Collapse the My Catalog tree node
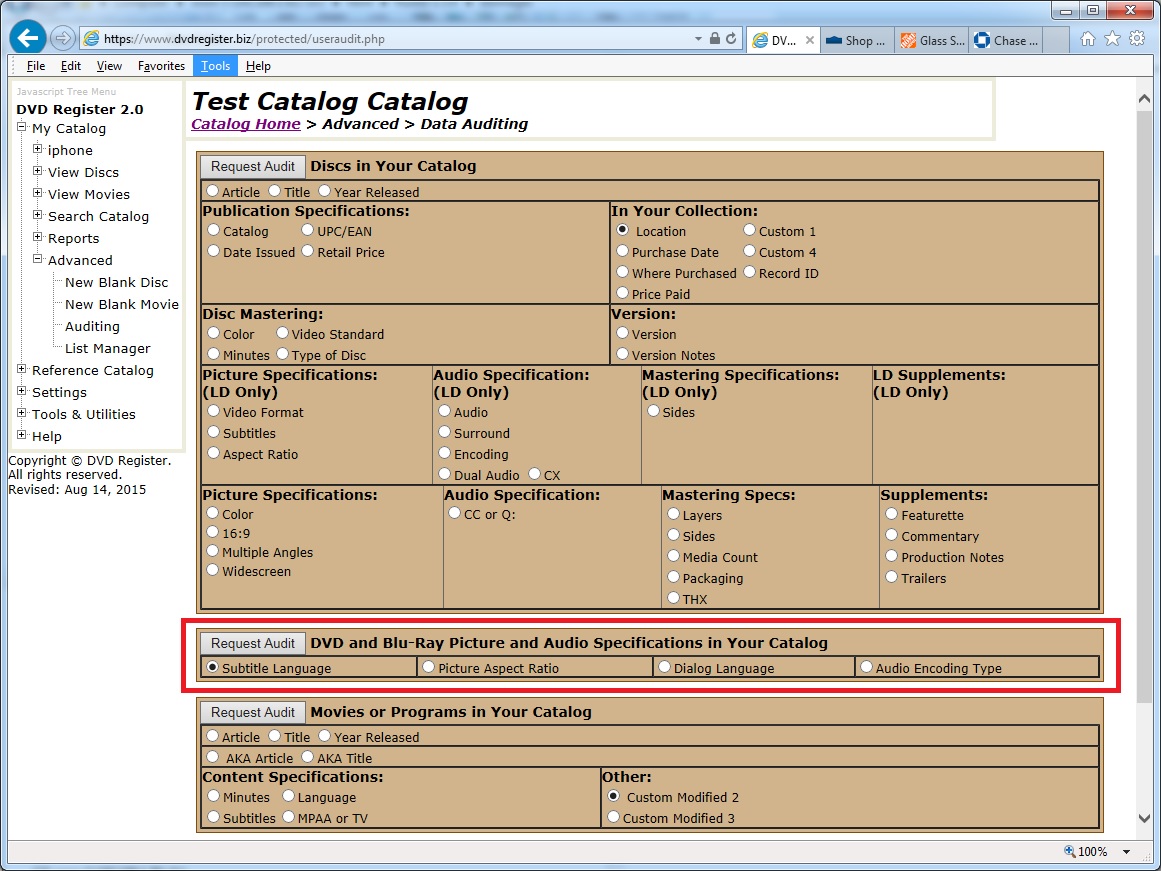The height and width of the screenshot is (871, 1161). coord(21,127)
